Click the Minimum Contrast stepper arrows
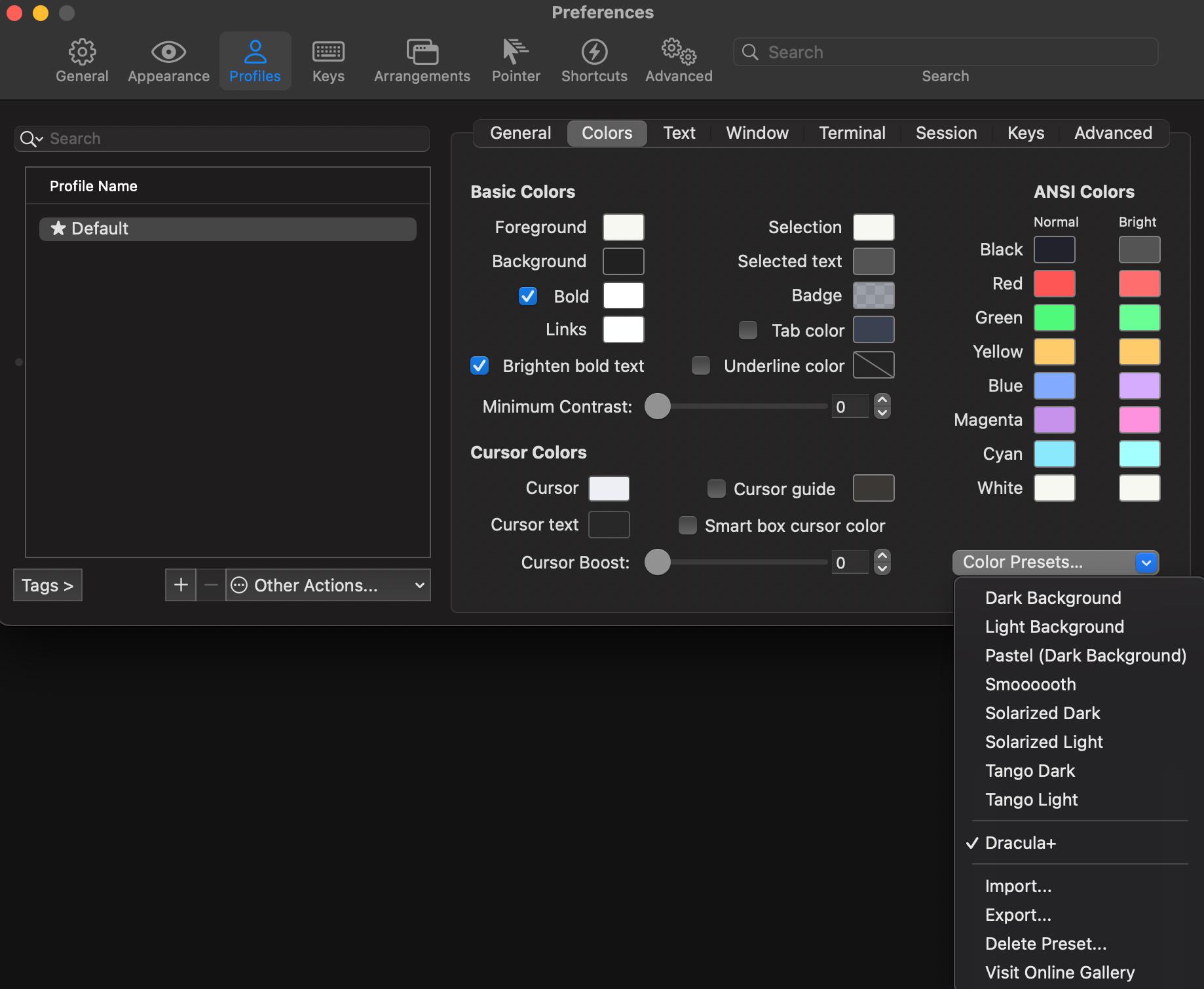This screenshot has width=1204, height=989. click(x=882, y=406)
